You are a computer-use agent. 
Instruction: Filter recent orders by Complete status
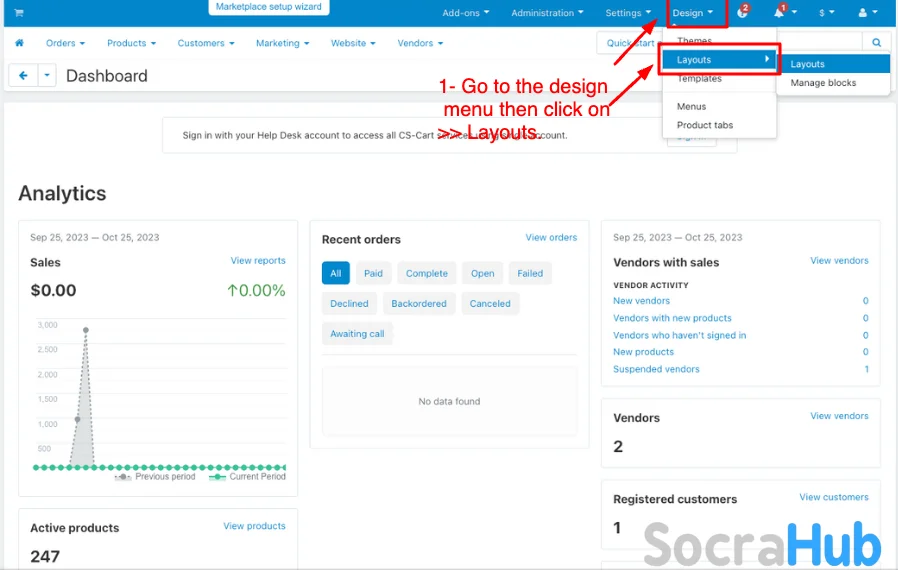(x=427, y=273)
